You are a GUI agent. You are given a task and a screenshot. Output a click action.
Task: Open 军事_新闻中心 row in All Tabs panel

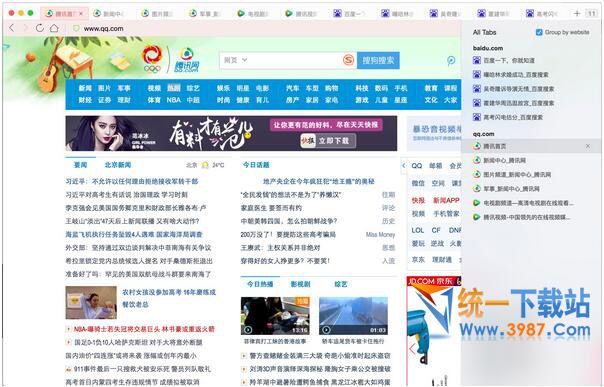(532, 189)
